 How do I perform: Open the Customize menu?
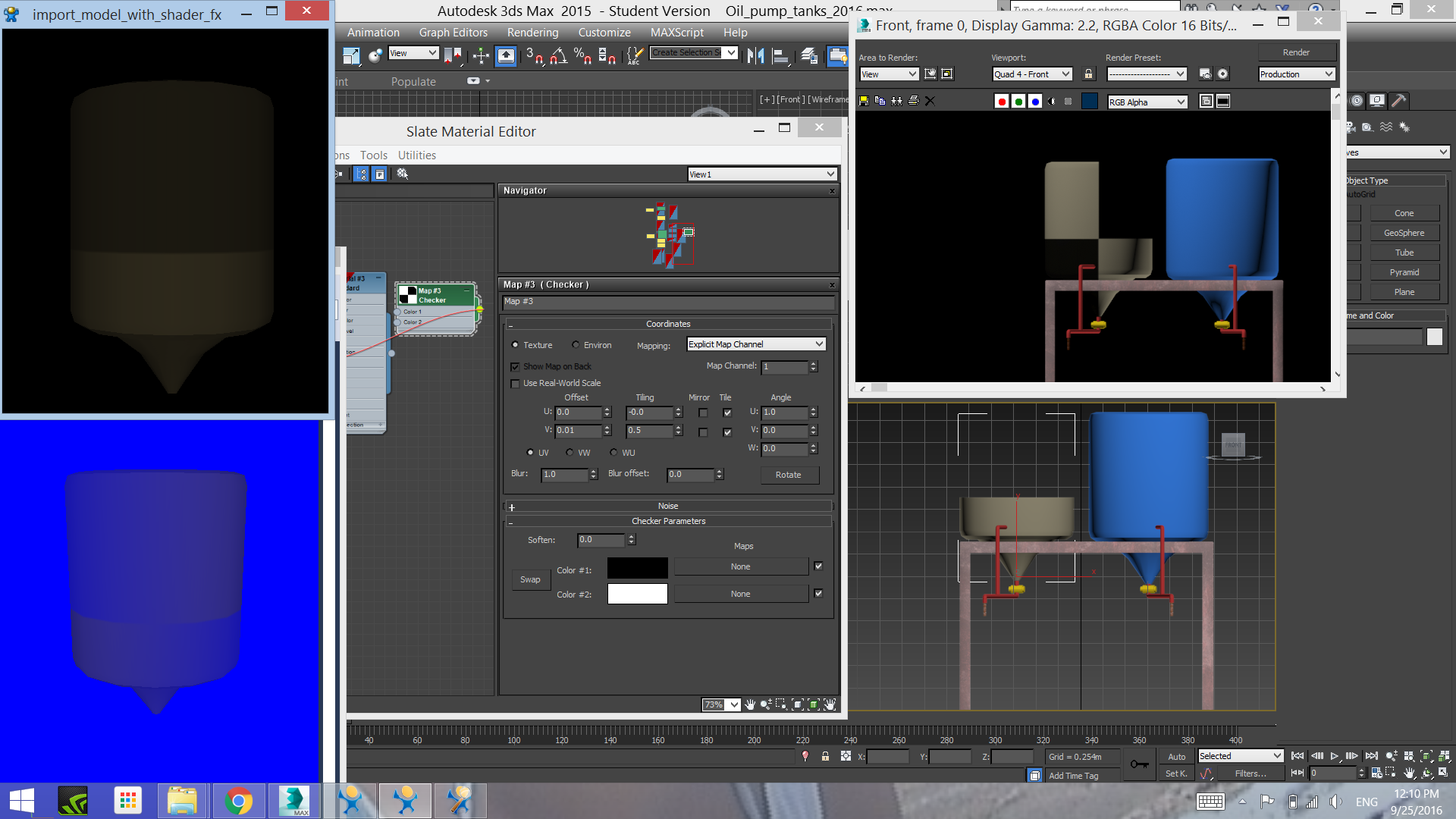coord(604,33)
